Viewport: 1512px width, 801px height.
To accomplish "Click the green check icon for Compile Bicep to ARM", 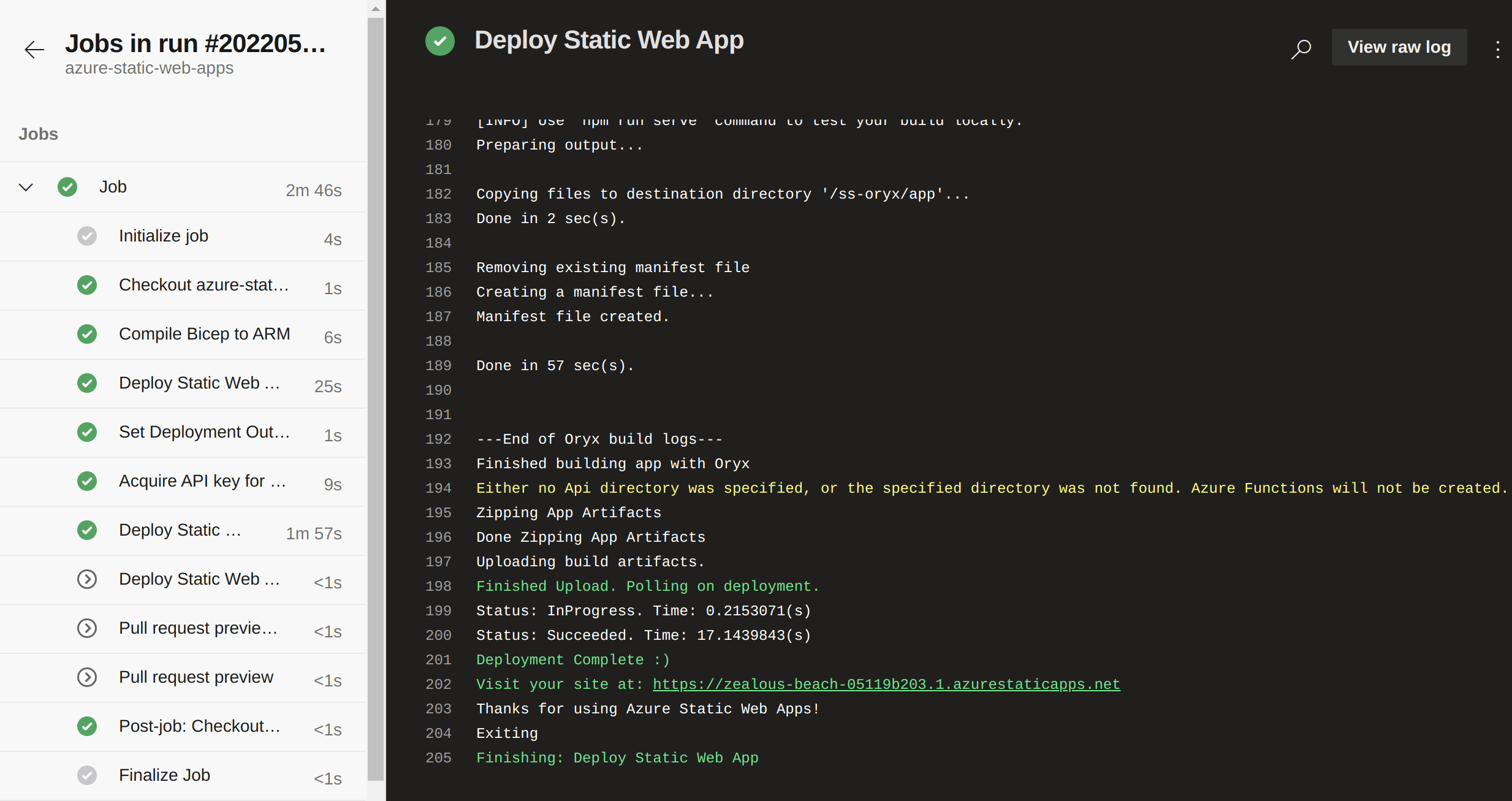I will [87, 334].
